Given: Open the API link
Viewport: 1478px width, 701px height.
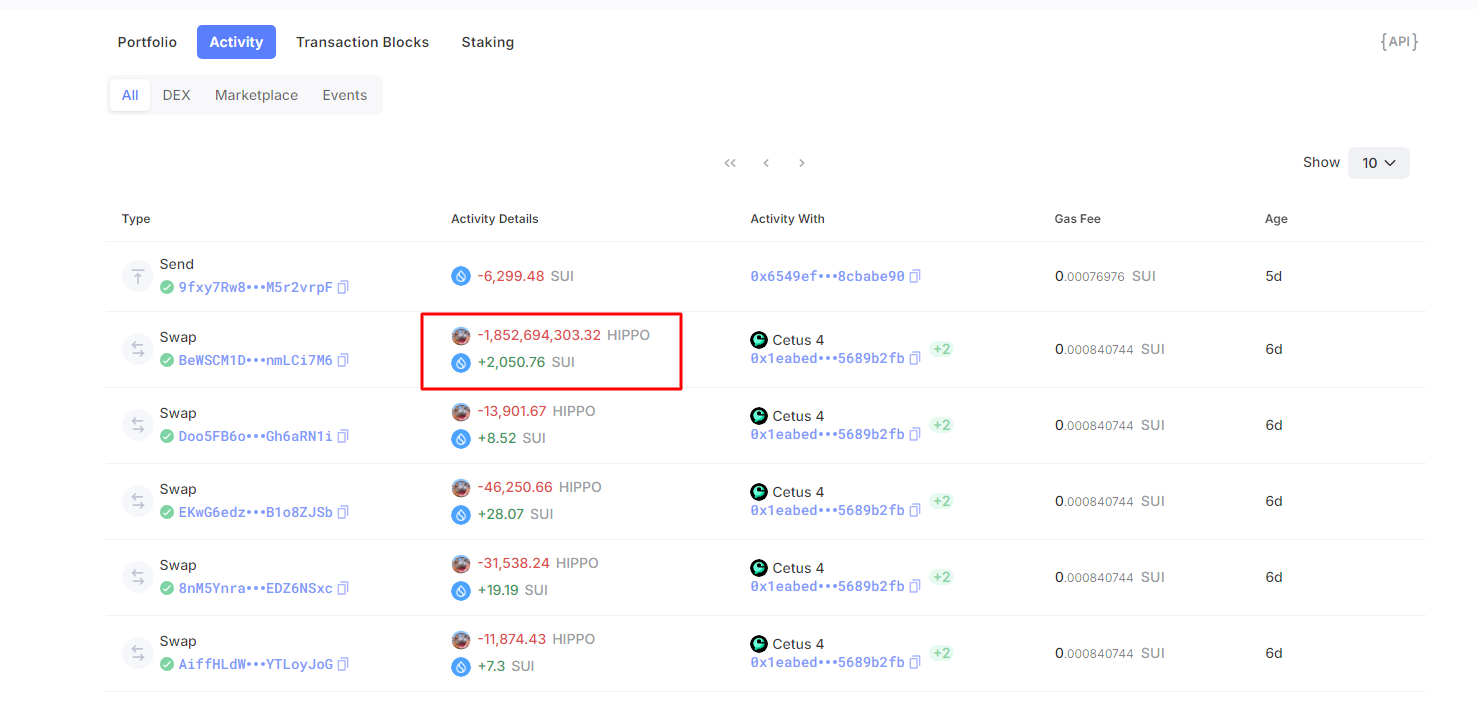Looking at the screenshot, I should [1398, 41].
